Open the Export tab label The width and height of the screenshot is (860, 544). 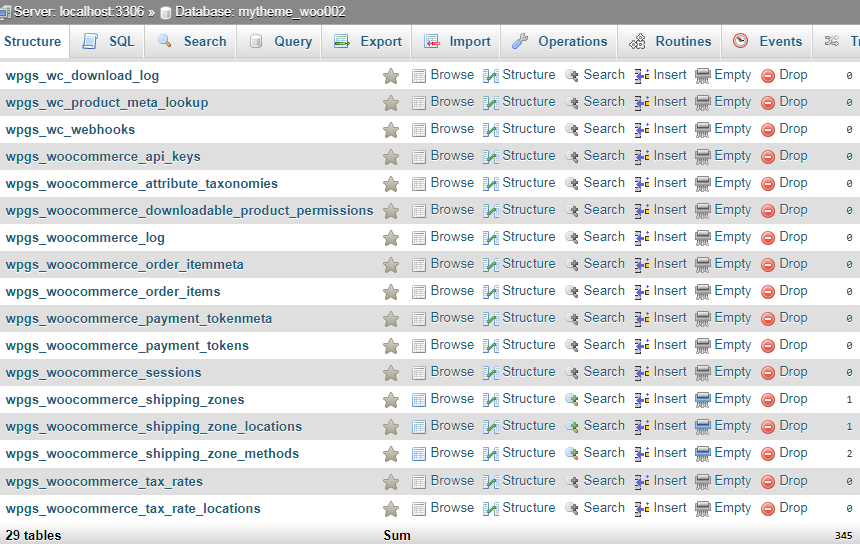[x=381, y=41]
